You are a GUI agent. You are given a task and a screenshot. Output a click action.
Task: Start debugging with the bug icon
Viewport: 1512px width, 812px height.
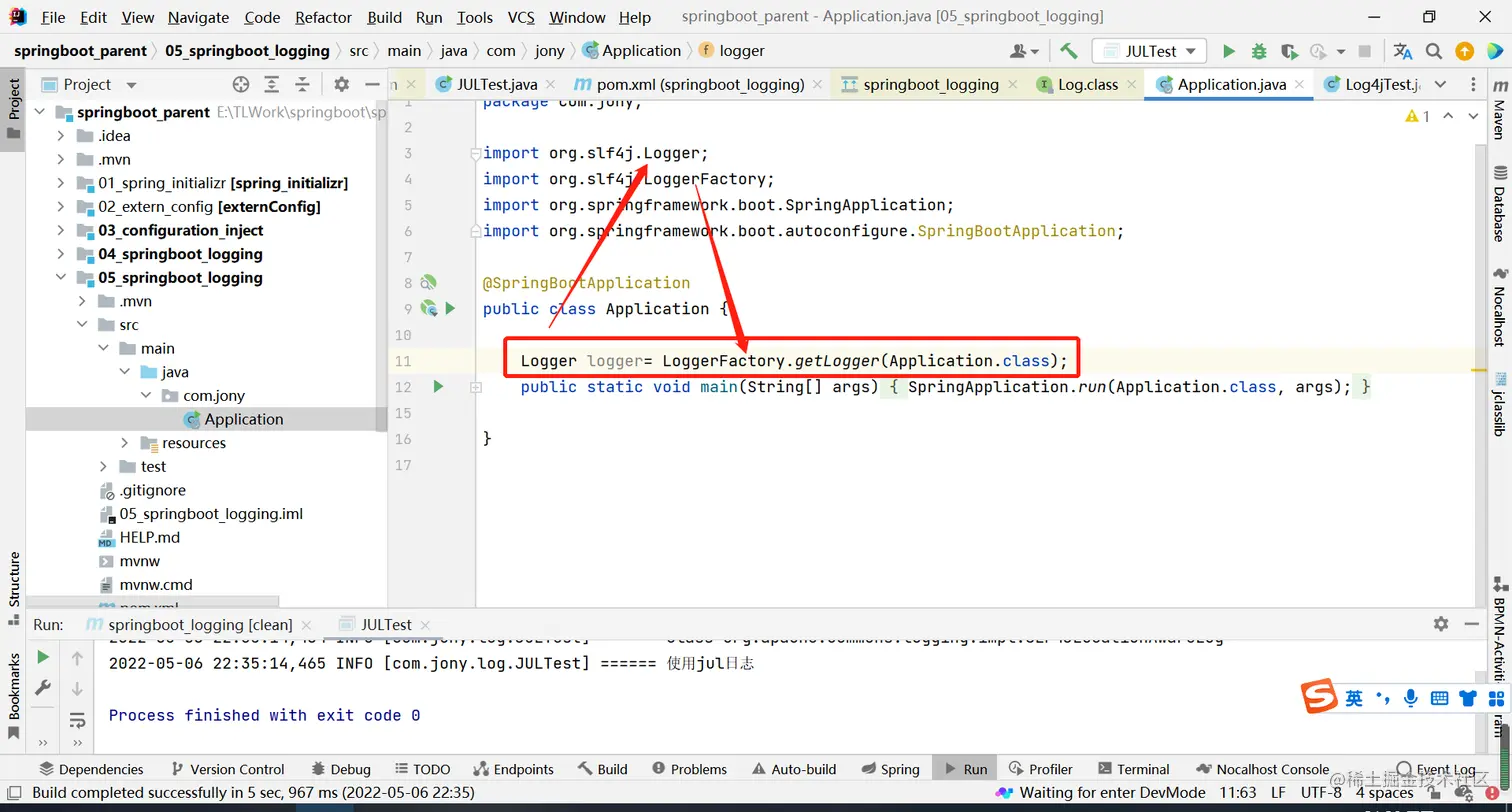[1259, 51]
